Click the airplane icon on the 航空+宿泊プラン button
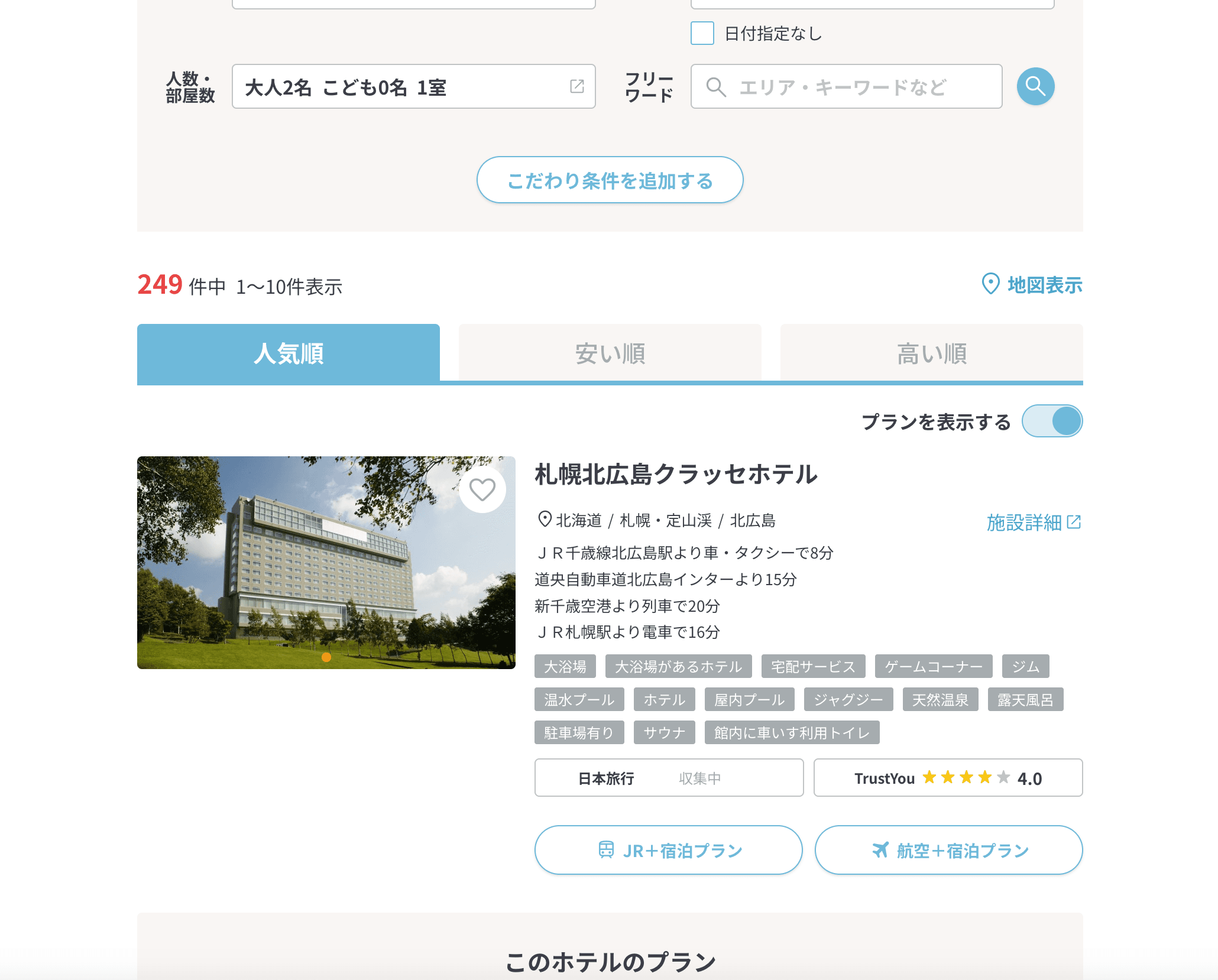Viewport: 1218px width, 980px height. tap(880, 850)
